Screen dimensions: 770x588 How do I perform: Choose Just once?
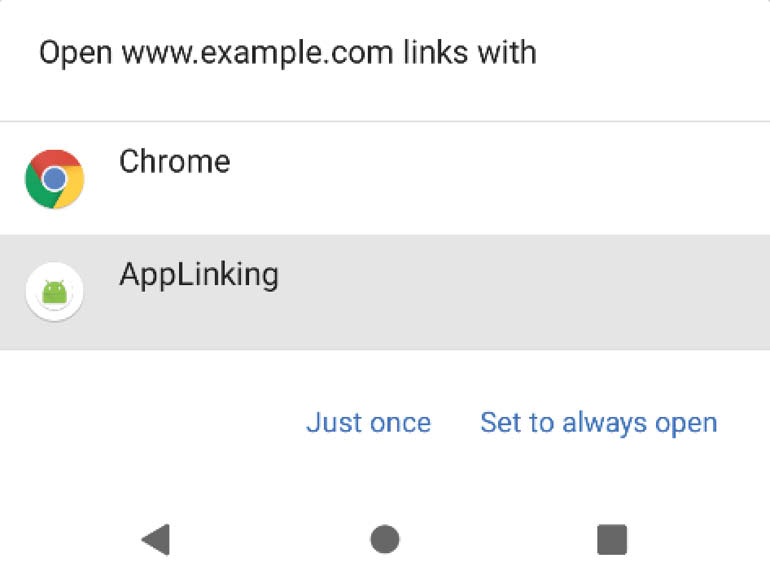tap(368, 422)
